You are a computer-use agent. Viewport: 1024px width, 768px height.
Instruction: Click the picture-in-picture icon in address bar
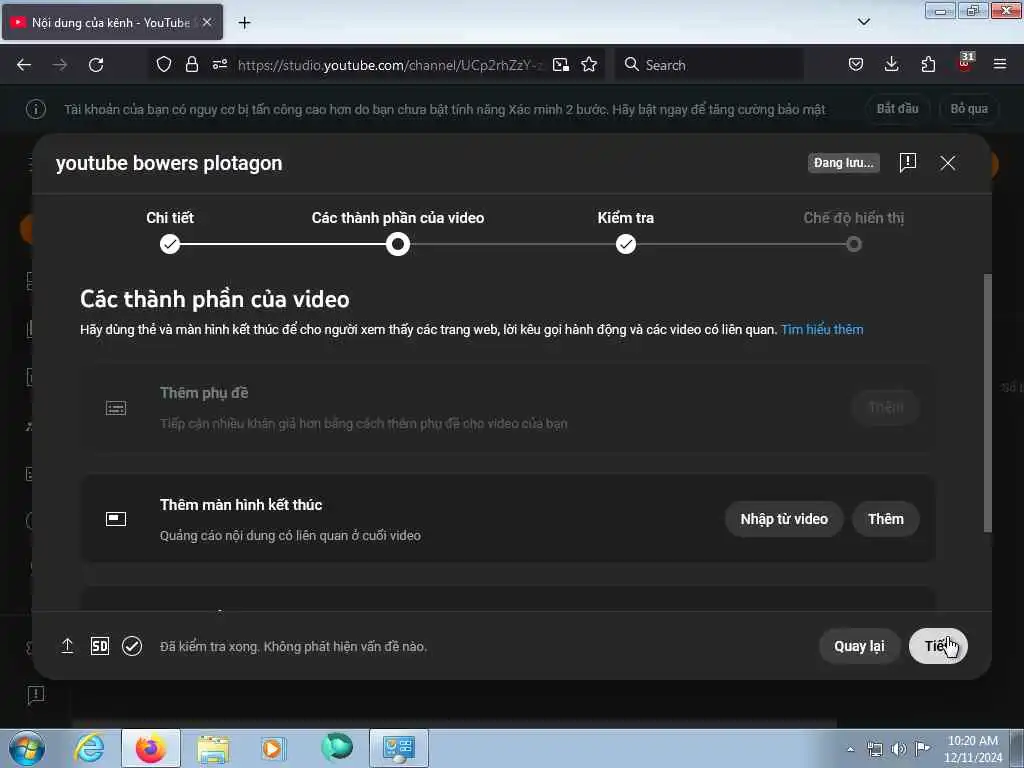tap(560, 65)
